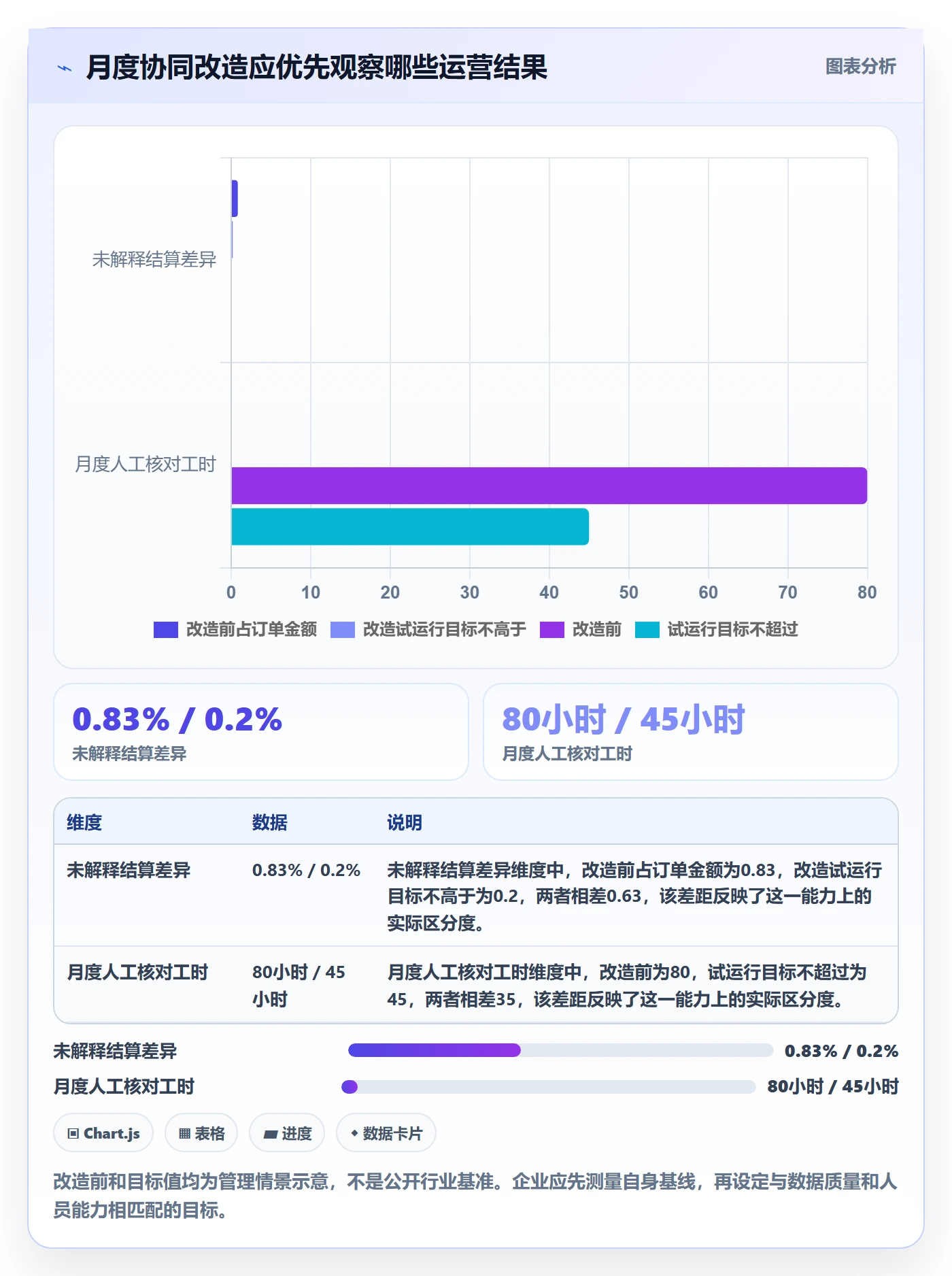Click the small indigo 0.83 chart bar

[x=235, y=199]
